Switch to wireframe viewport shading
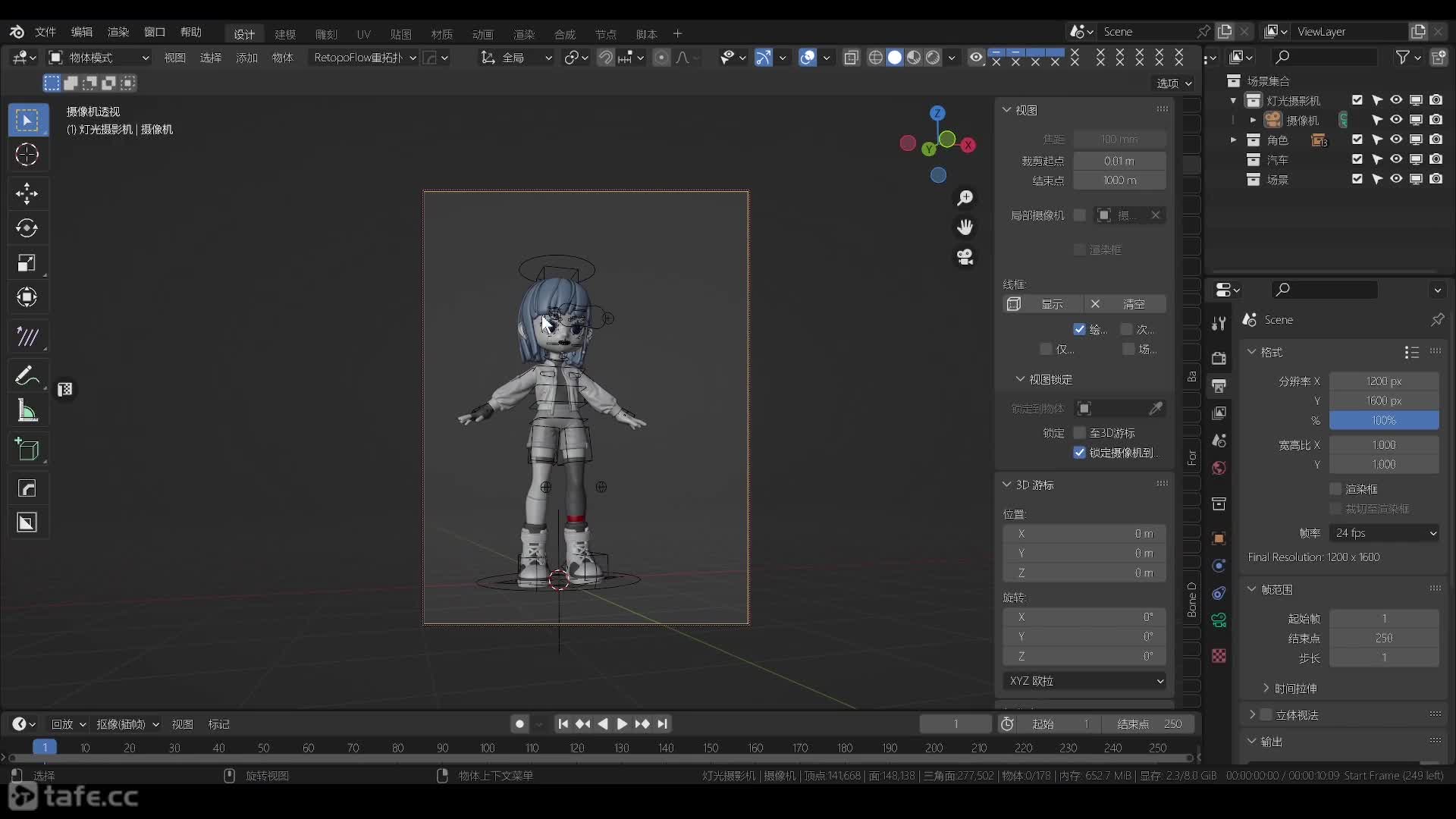Viewport: 1456px width, 819px height. (x=876, y=58)
